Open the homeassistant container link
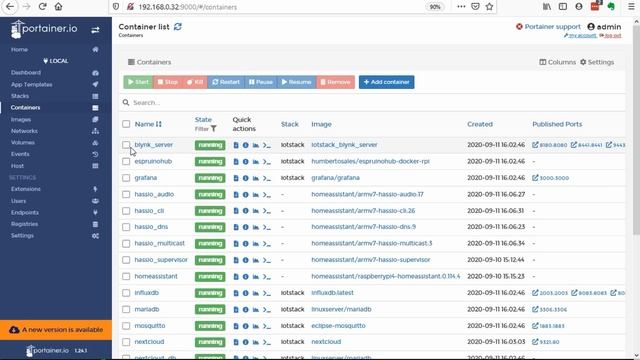The height and width of the screenshot is (360, 640). [x=156, y=276]
